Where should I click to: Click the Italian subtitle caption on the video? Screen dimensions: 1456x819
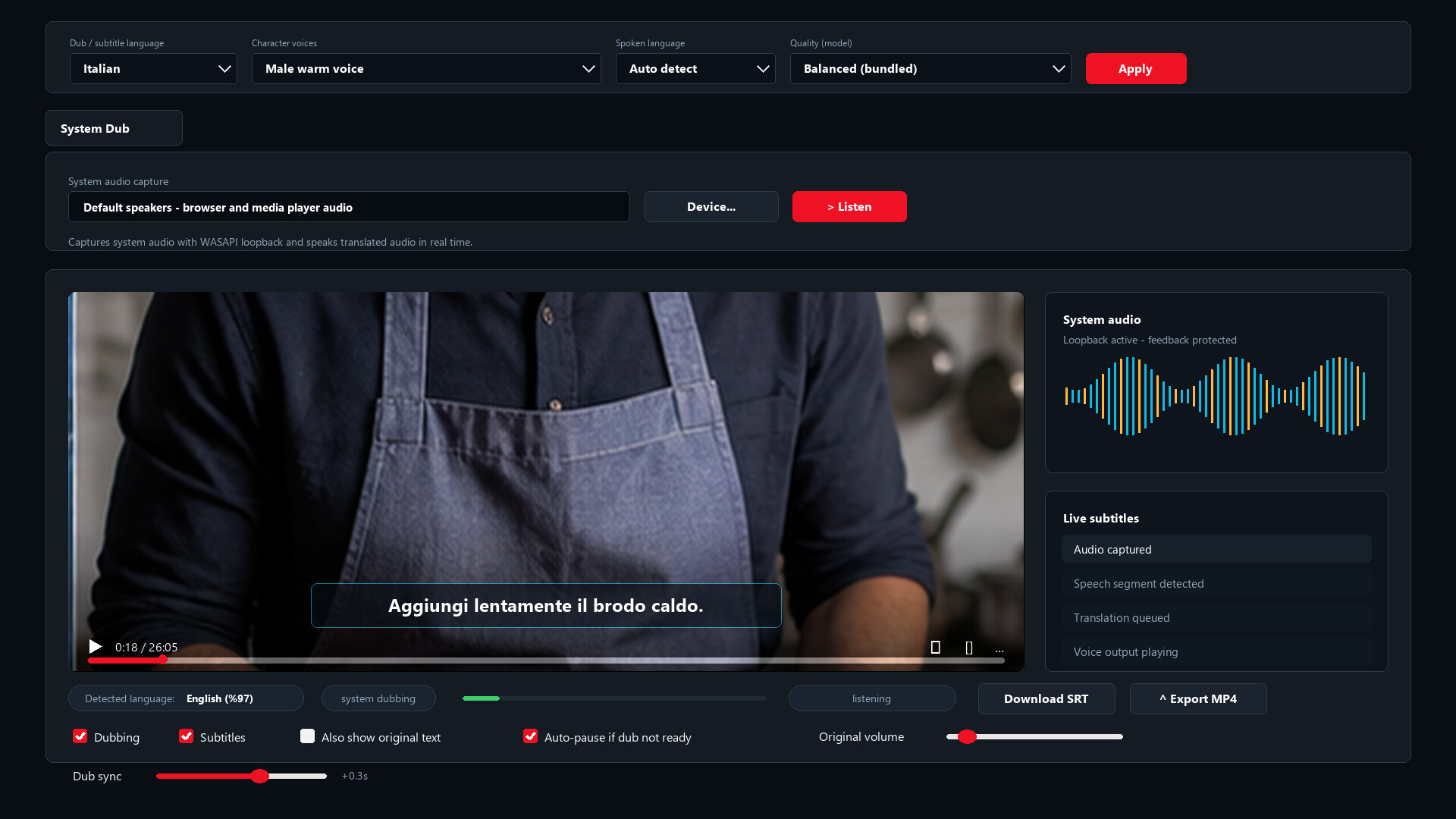[x=546, y=605]
